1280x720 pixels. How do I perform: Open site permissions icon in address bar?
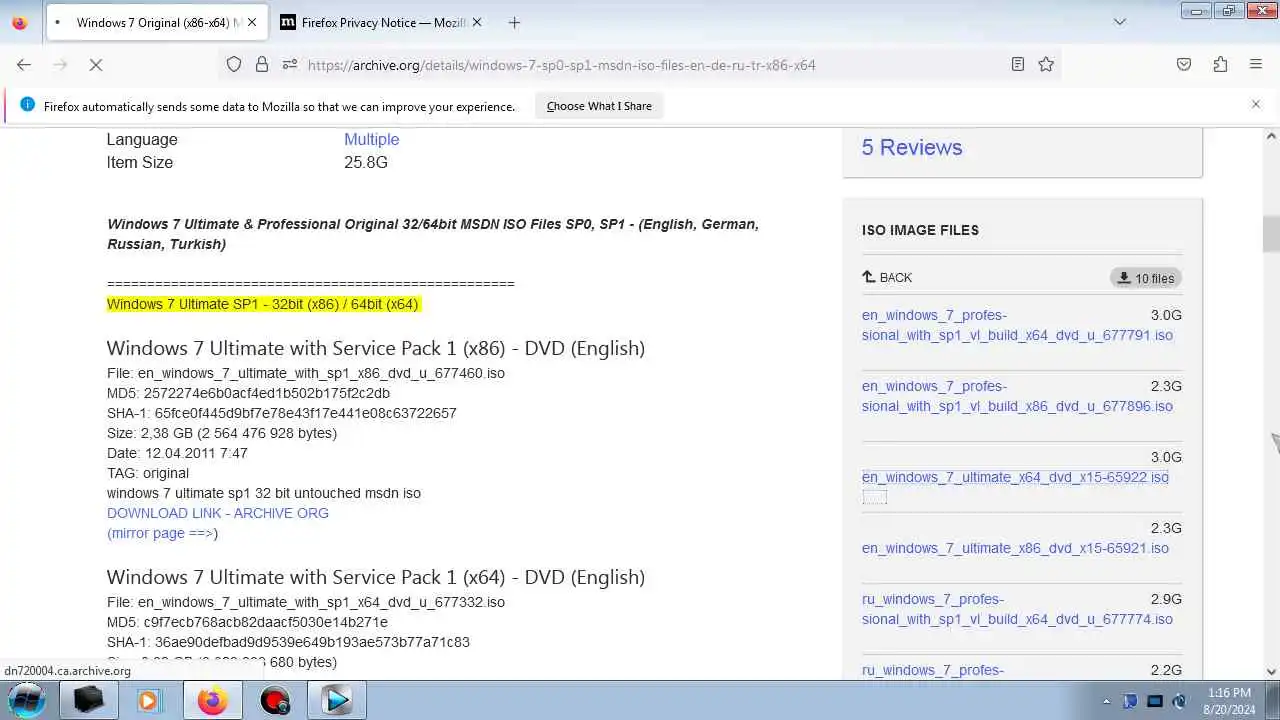point(290,64)
